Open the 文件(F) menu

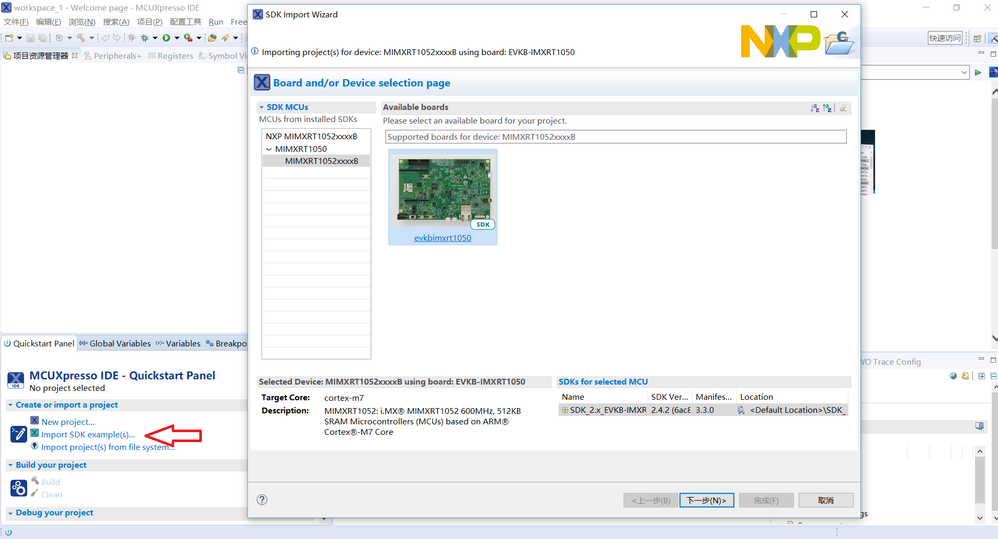(x=16, y=22)
